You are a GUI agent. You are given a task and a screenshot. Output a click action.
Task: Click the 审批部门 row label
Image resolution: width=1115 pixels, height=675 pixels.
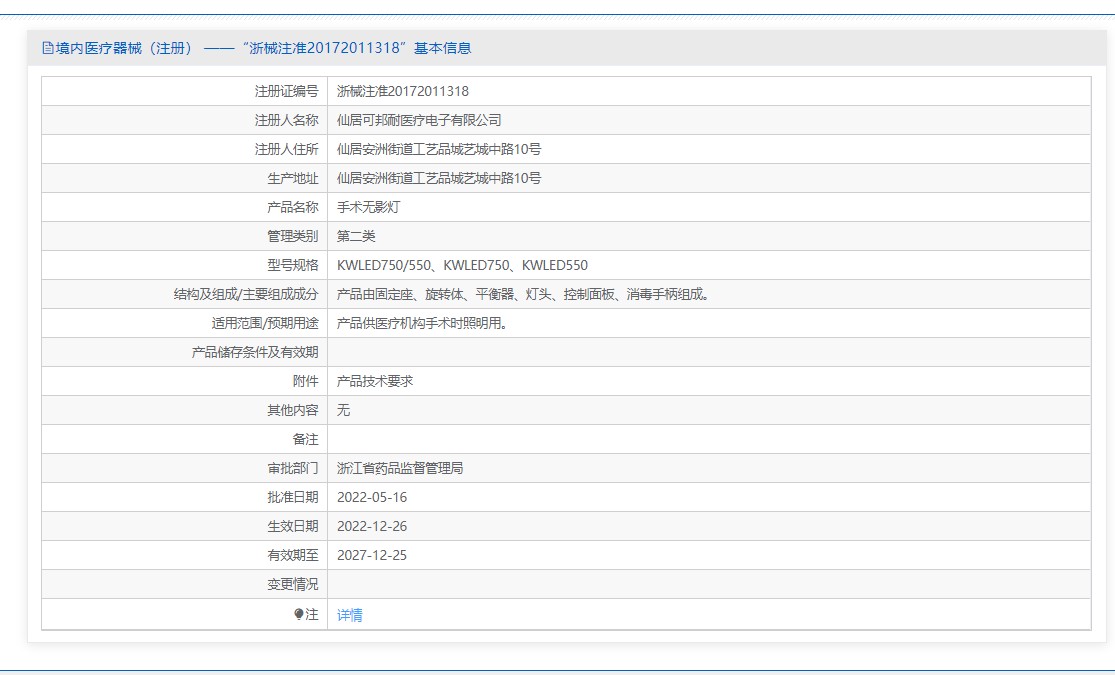click(293, 468)
